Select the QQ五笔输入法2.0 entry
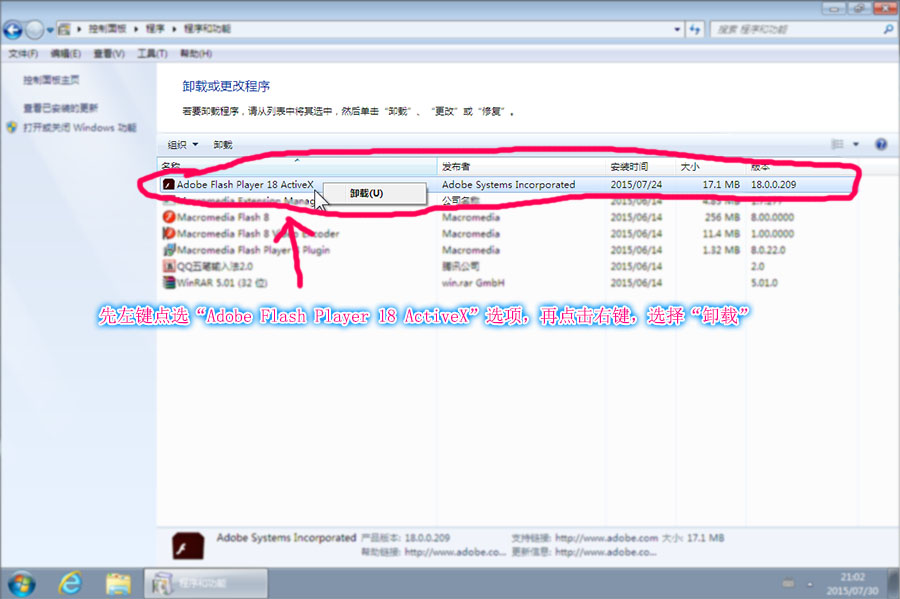Image resolution: width=900 pixels, height=599 pixels. tap(215, 266)
